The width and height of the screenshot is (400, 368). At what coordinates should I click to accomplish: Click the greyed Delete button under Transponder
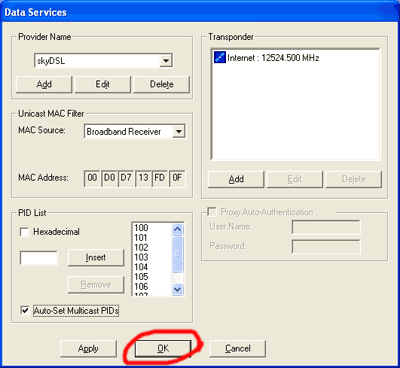pos(353,179)
